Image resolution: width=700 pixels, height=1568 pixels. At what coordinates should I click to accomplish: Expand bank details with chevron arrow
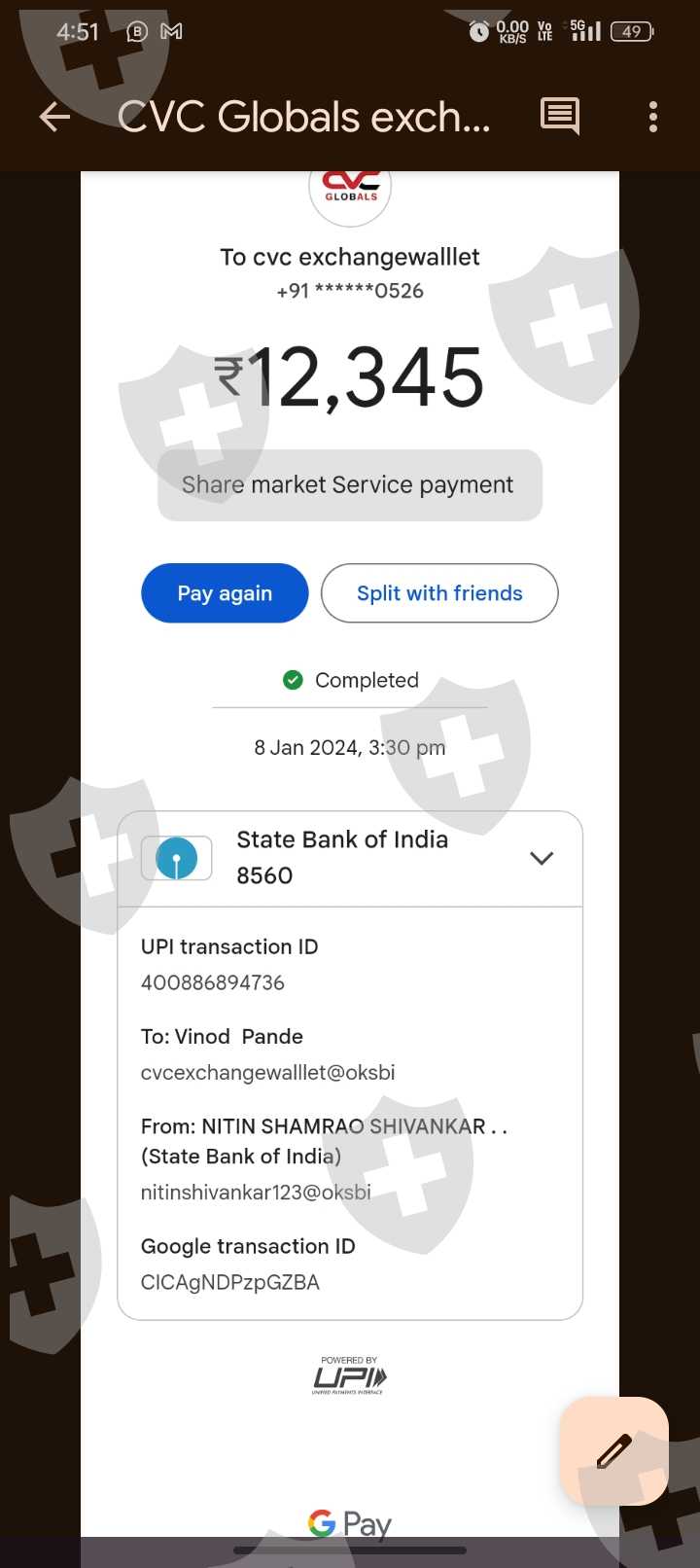pos(542,858)
